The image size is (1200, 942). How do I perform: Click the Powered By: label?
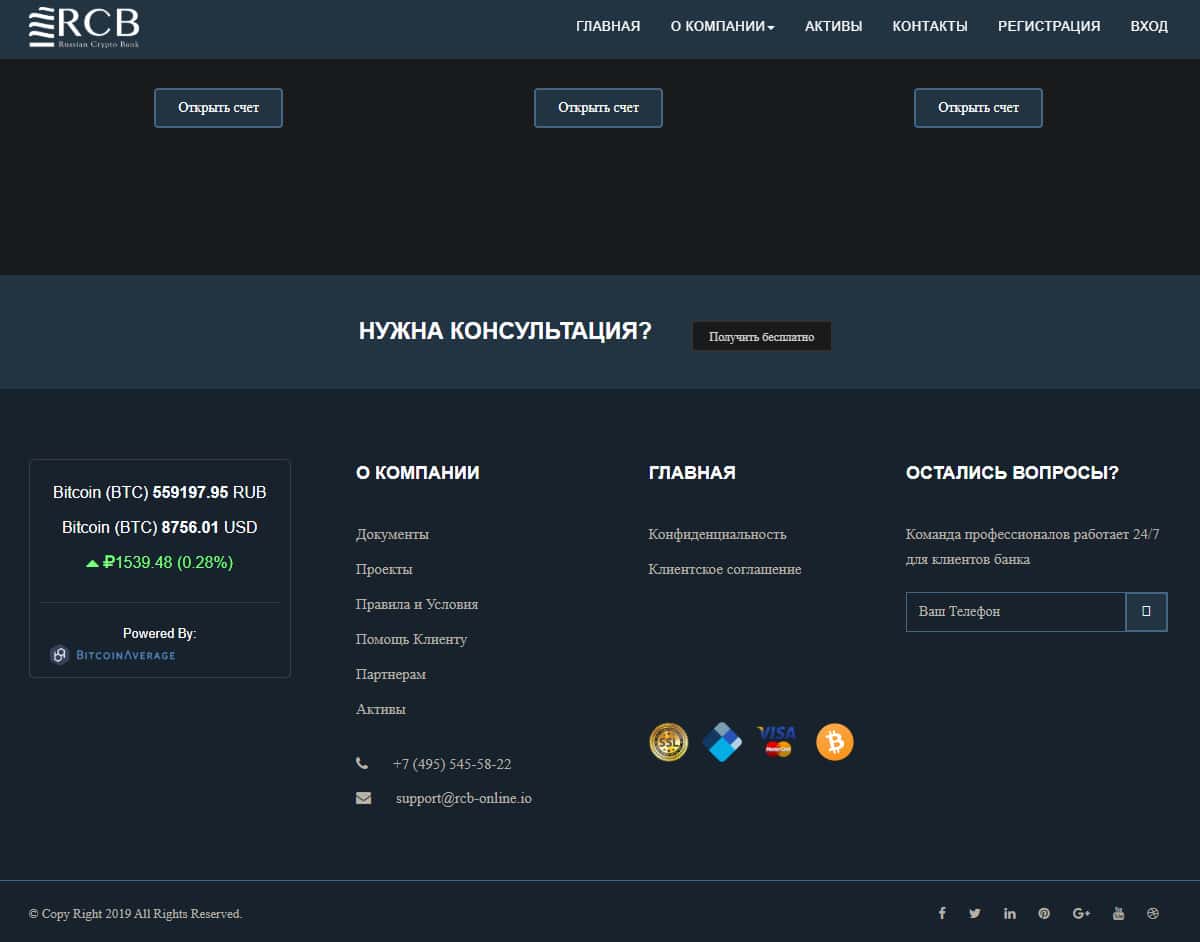(x=160, y=634)
